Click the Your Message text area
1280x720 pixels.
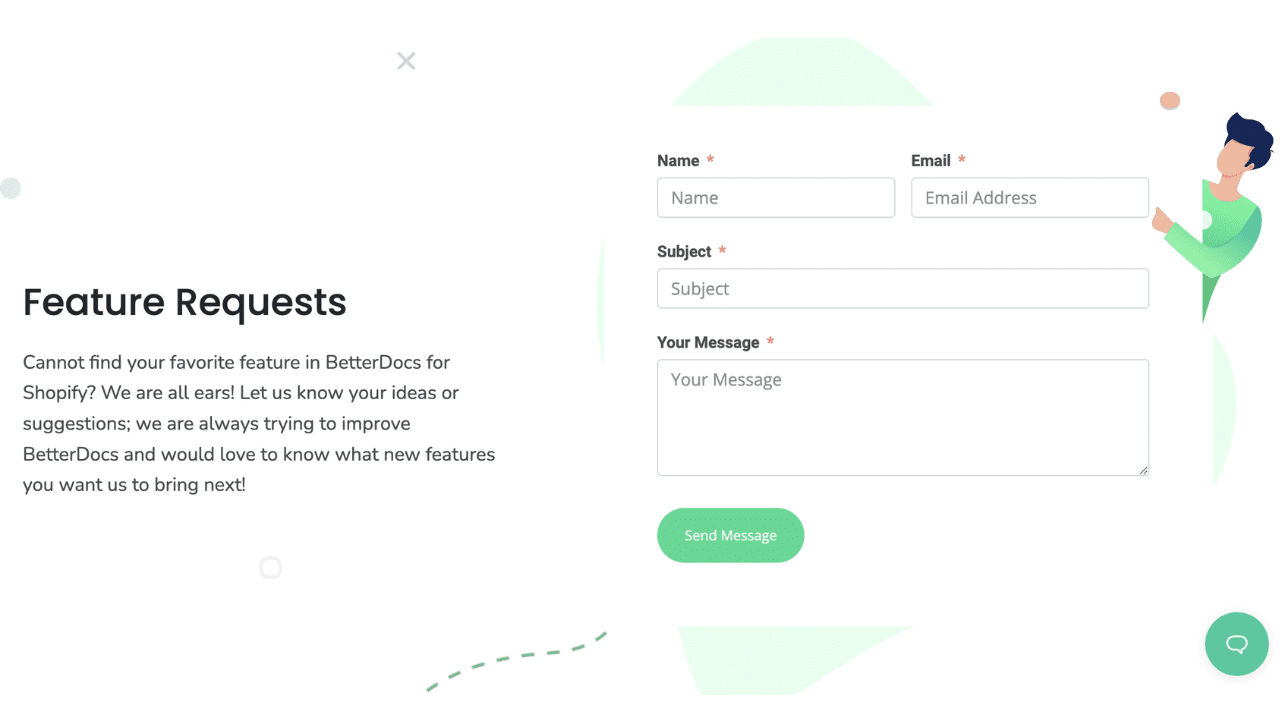point(903,417)
